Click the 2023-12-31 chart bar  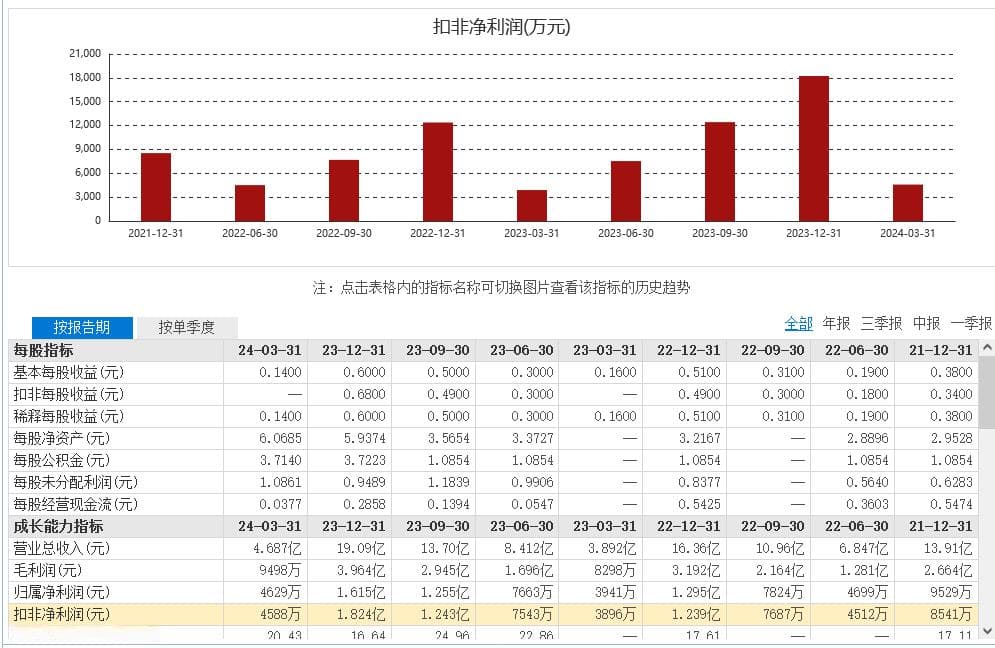(814, 149)
